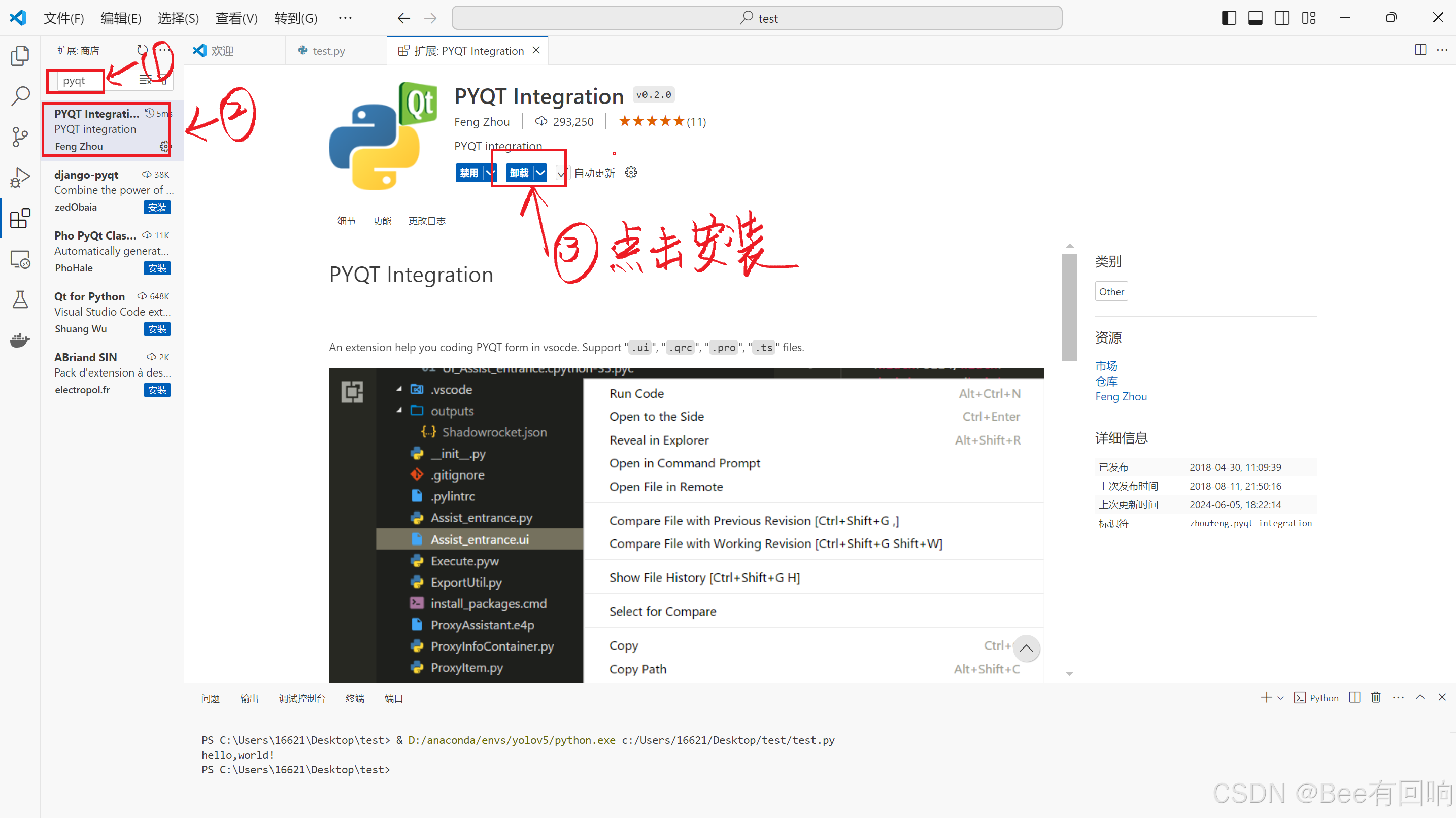
Task: Open the 更改日志 changelog tab
Action: click(427, 221)
